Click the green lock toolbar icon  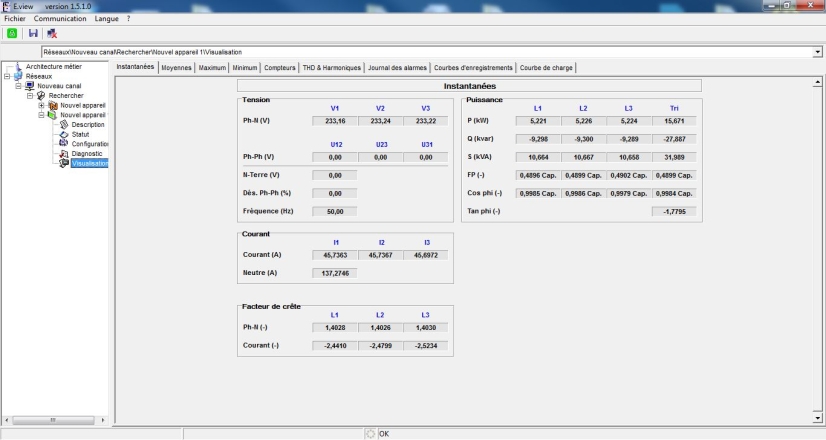pyautogui.click(x=12, y=33)
